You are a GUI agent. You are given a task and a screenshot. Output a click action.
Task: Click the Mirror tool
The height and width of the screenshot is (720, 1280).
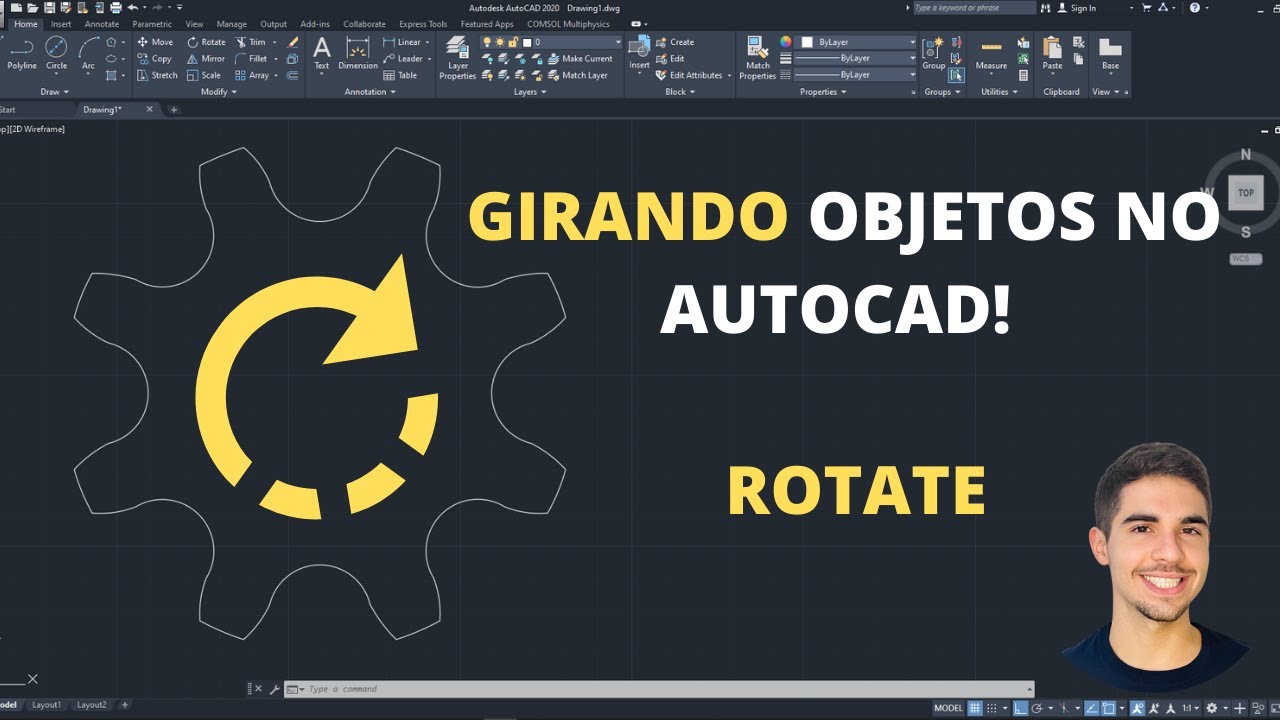(x=206, y=58)
